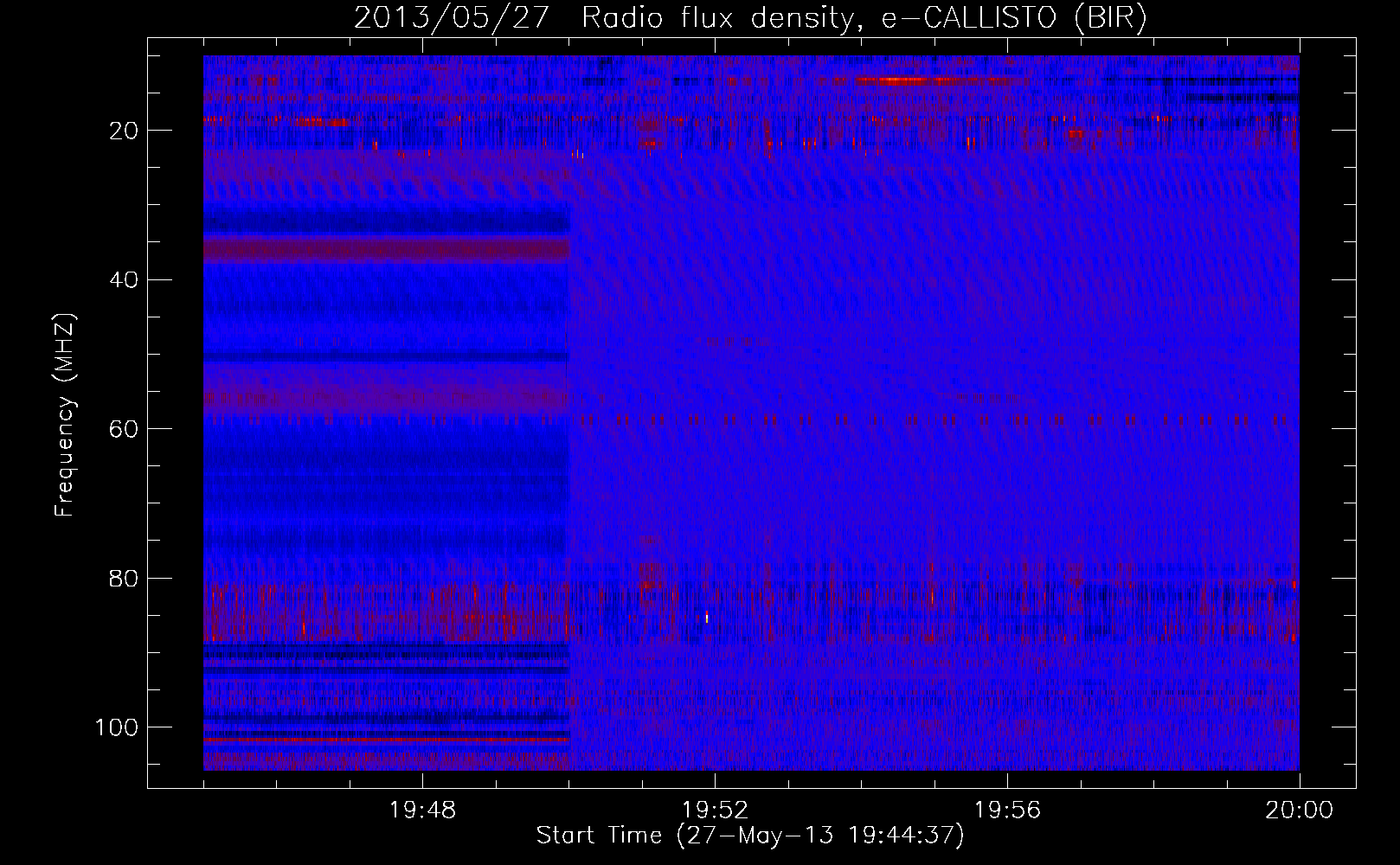The width and height of the screenshot is (1400, 865).
Task: Click the 20:00 time tick label
Action: [1299, 811]
